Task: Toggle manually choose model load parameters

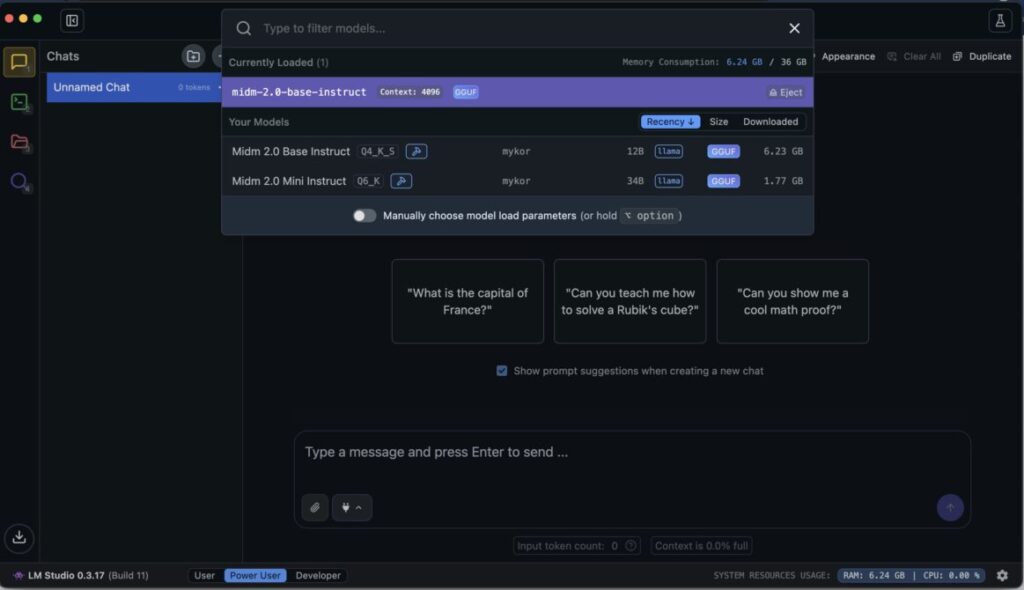Action: tap(364, 216)
